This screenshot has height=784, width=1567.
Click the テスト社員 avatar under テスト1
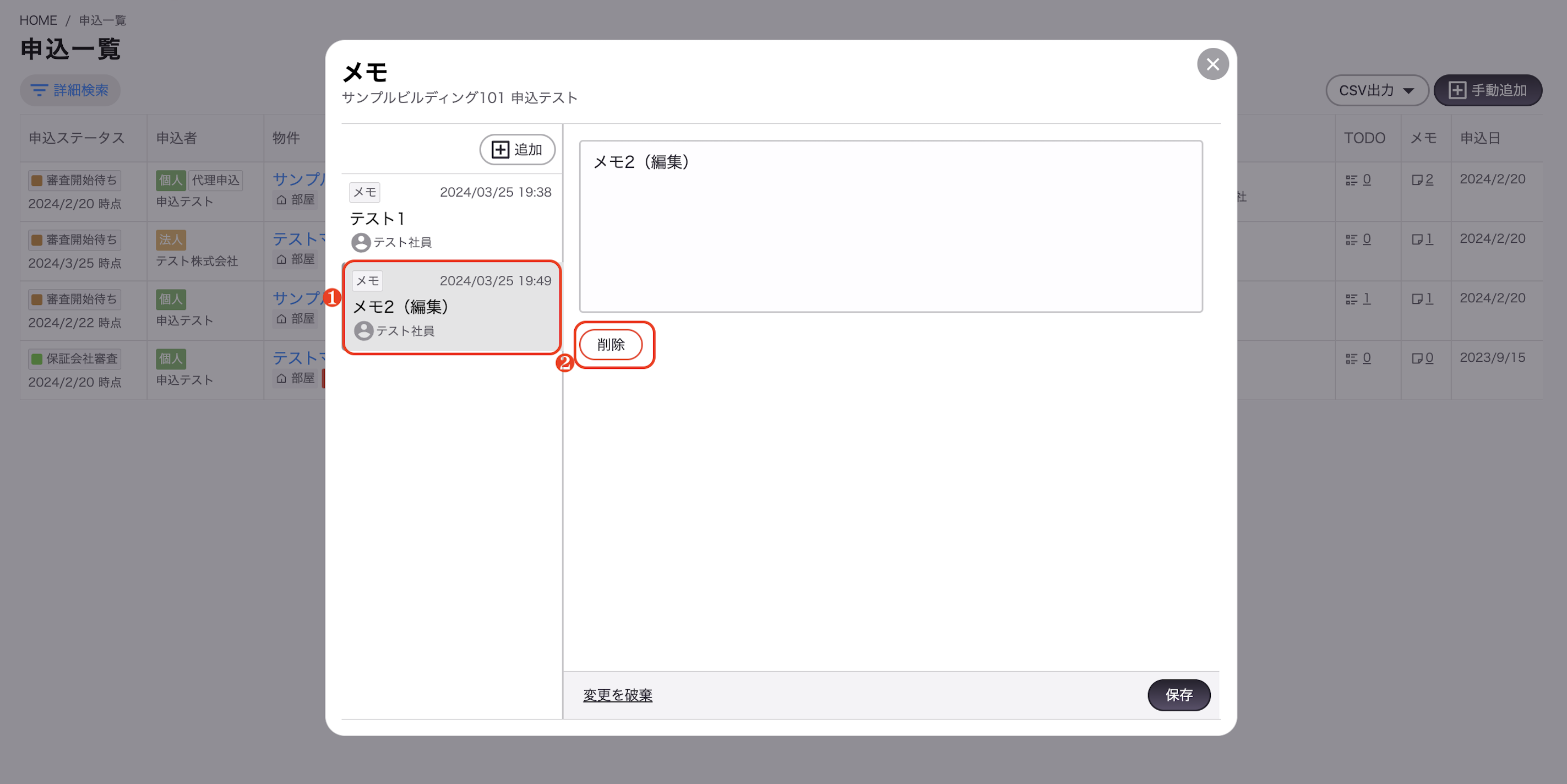[361, 243]
